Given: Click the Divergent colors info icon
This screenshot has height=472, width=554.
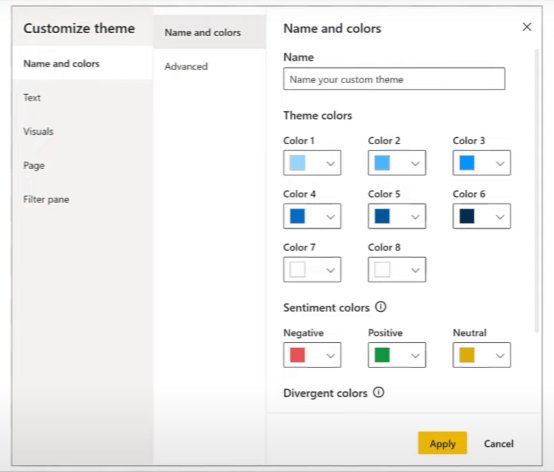Looking at the screenshot, I should click(x=378, y=392).
